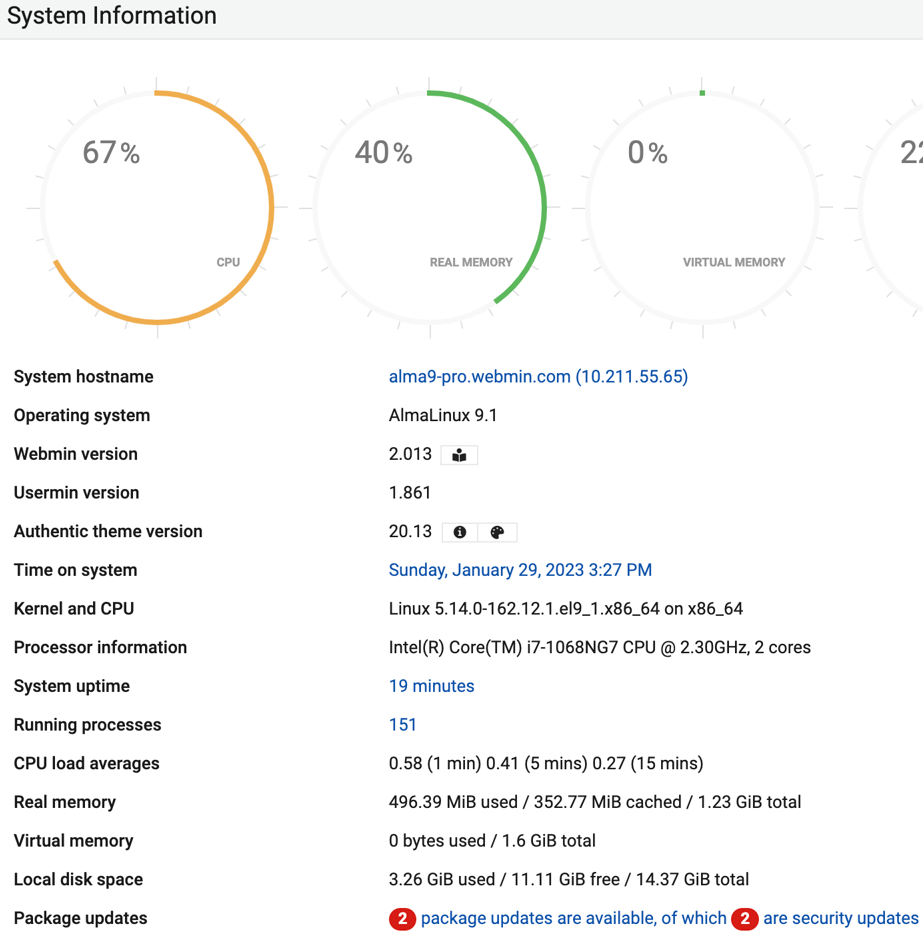Click the Kernel and CPU label
The image size is (923, 933).
(x=74, y=609)
